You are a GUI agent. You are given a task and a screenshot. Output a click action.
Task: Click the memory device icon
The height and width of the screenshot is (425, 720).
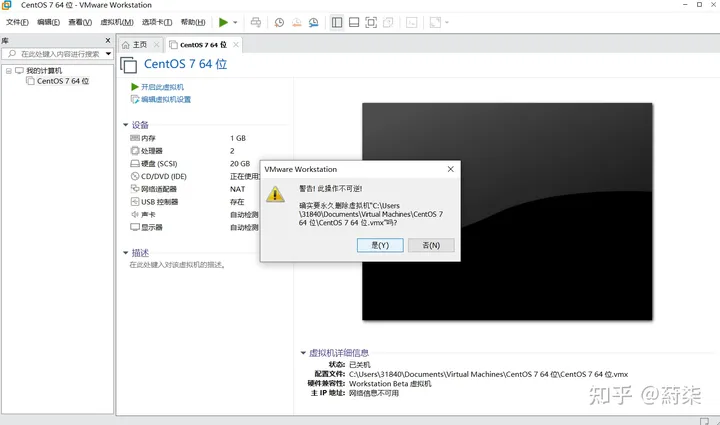coord(135,138)
